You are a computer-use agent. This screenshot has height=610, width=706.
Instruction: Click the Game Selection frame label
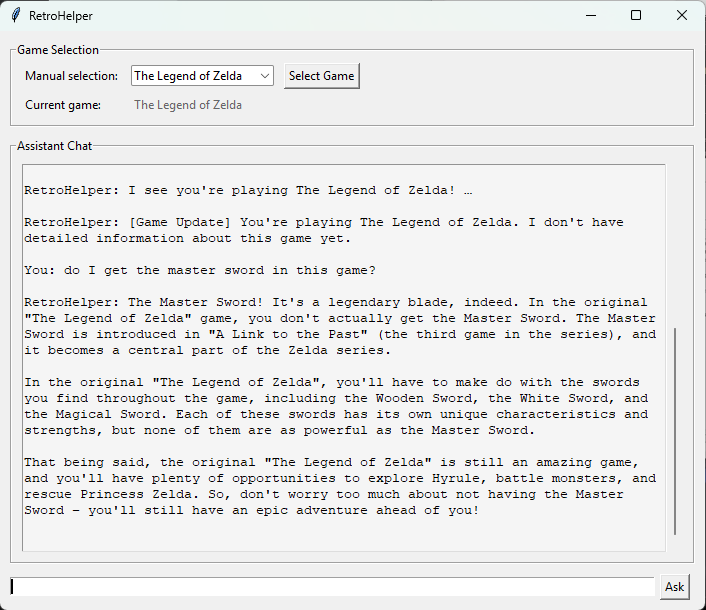click(x=58, y=50)
